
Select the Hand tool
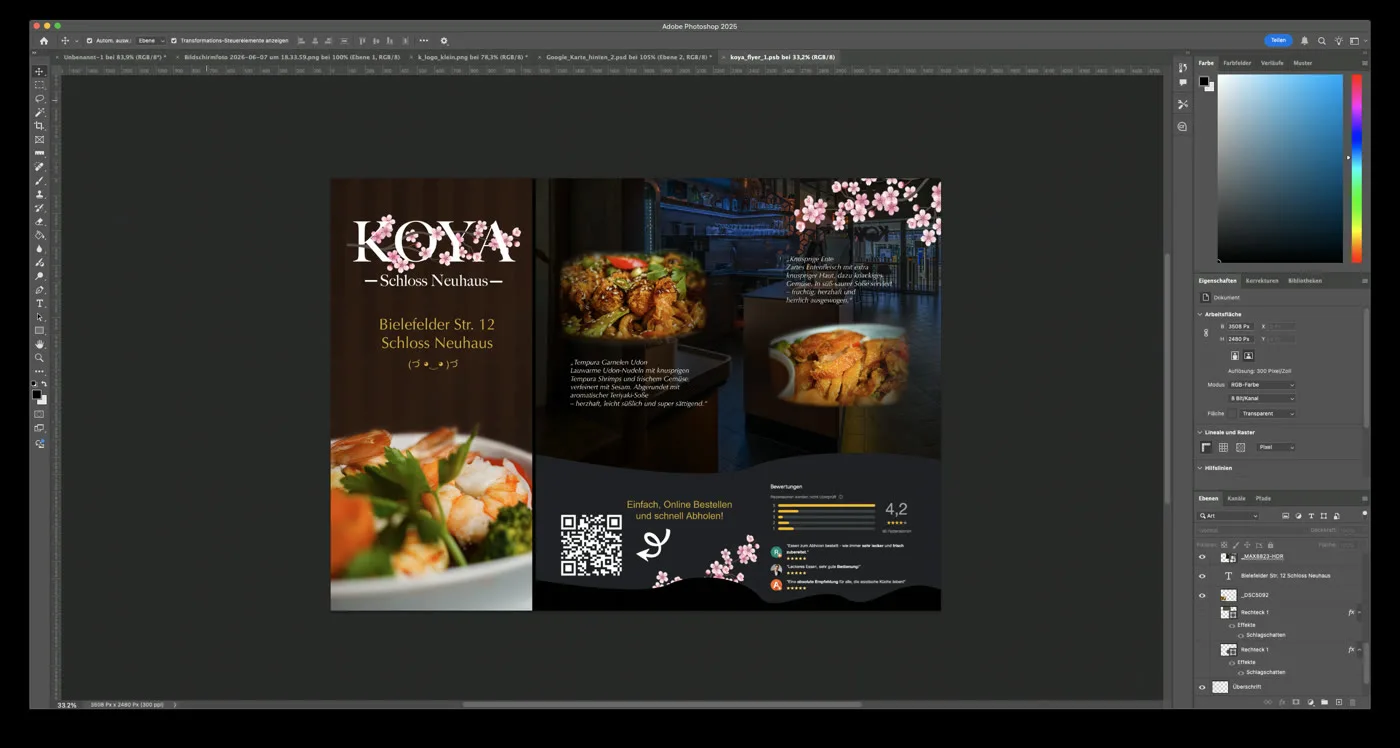40,344
